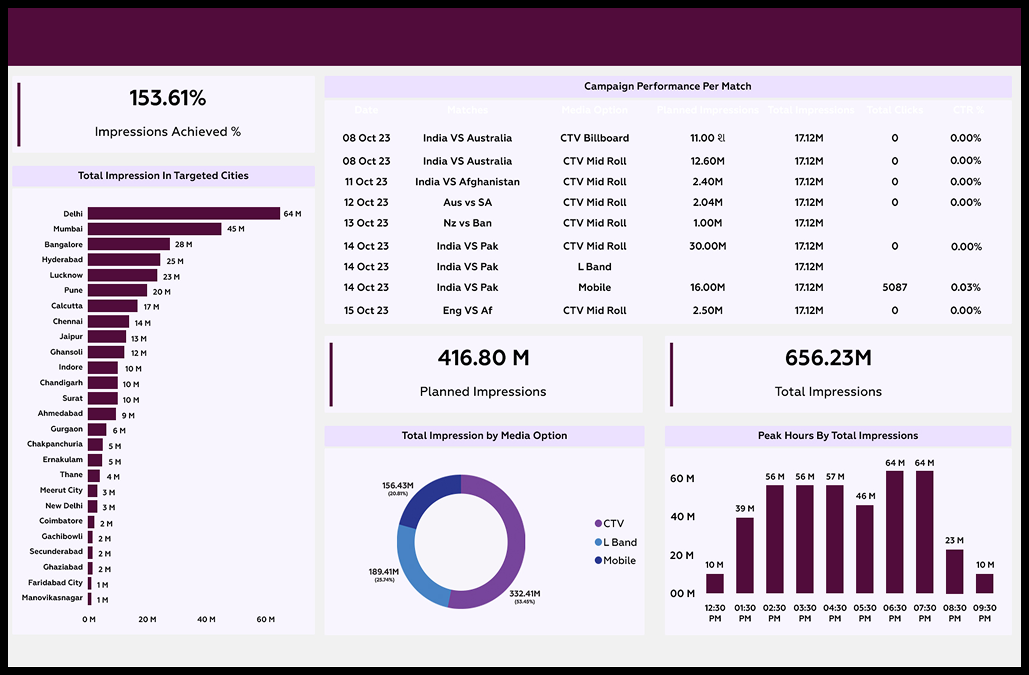
Task: Click the Delhi bar in cities chart
Action: point(183,214)
